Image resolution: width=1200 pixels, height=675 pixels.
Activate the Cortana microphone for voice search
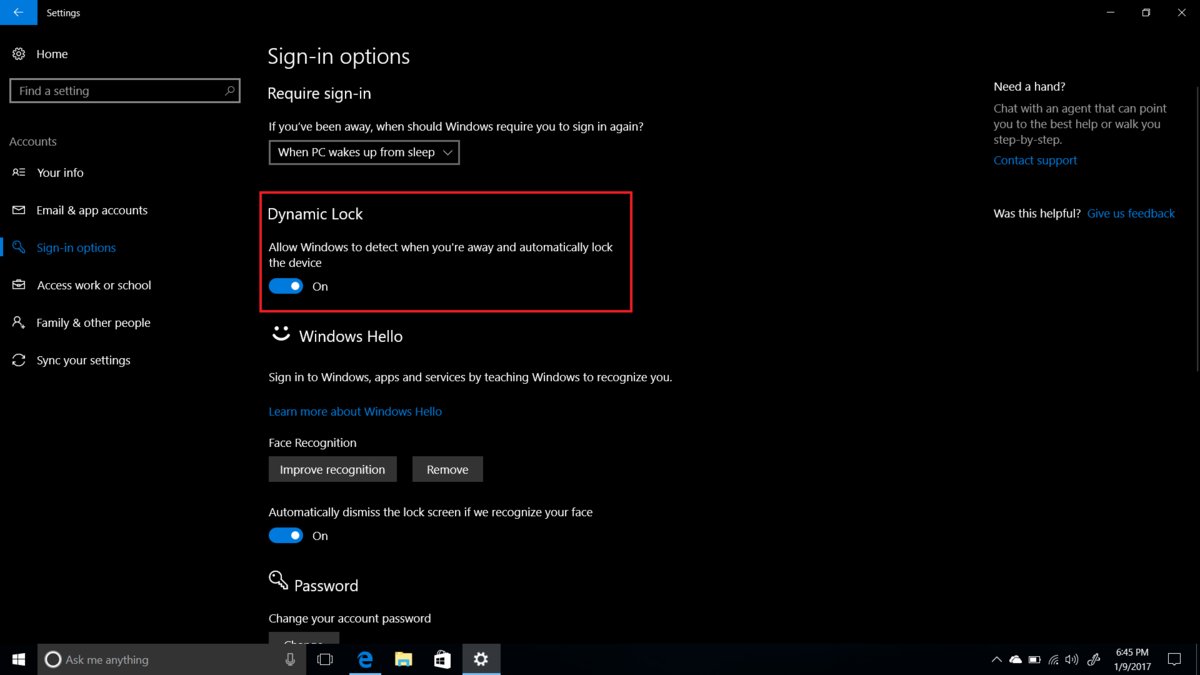(290, 659)
